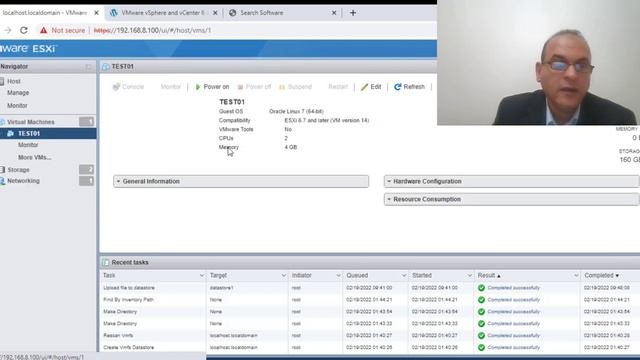
Task: Open the Task column dropdown
Action: 202,276
